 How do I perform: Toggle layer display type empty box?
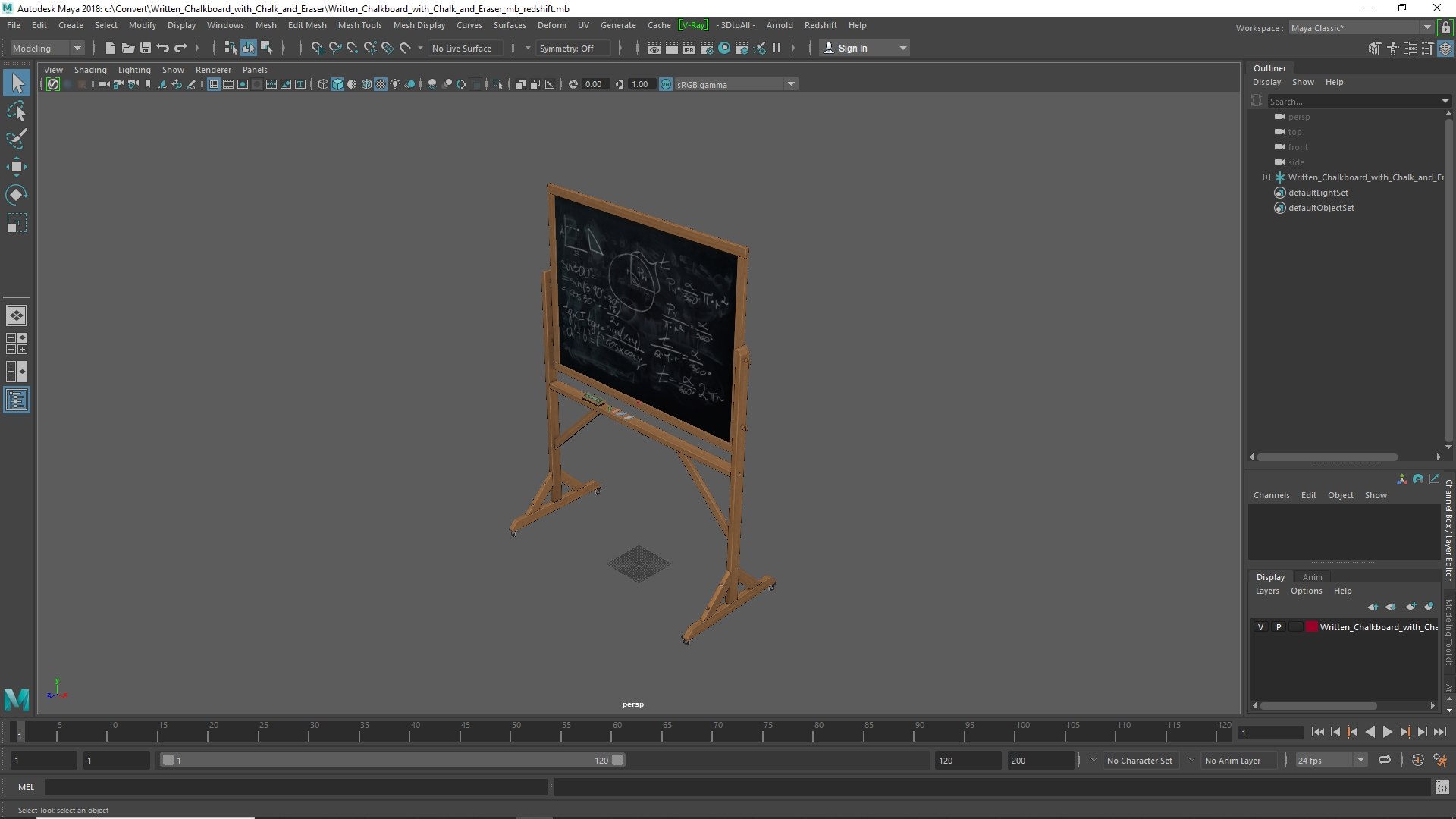pos(1296,627)
